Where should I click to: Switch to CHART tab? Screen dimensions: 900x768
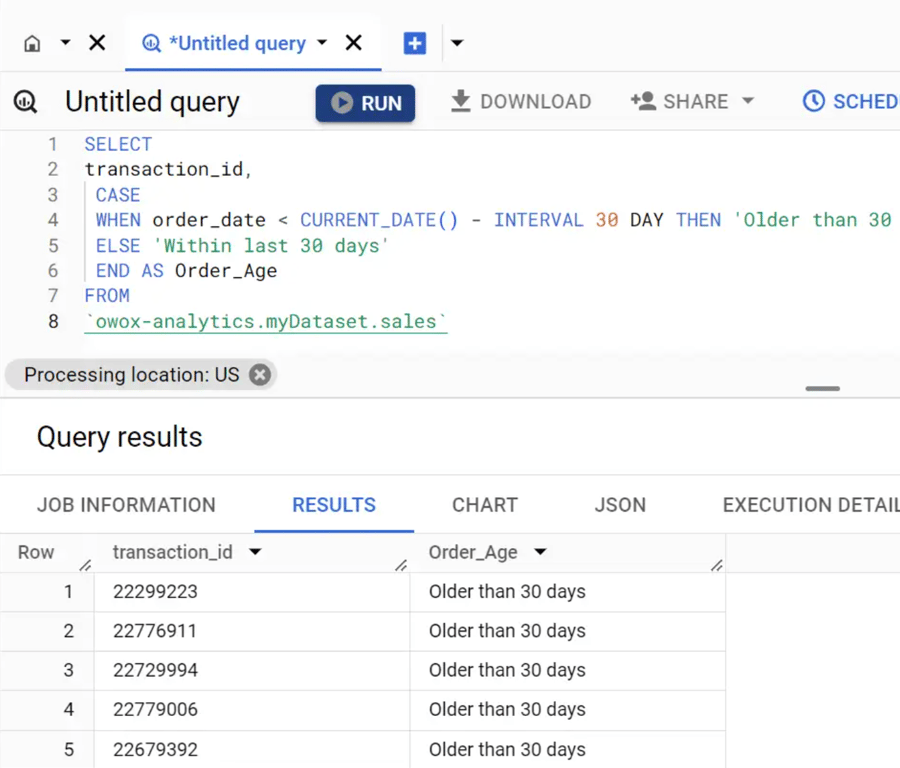tap(485, 505)
